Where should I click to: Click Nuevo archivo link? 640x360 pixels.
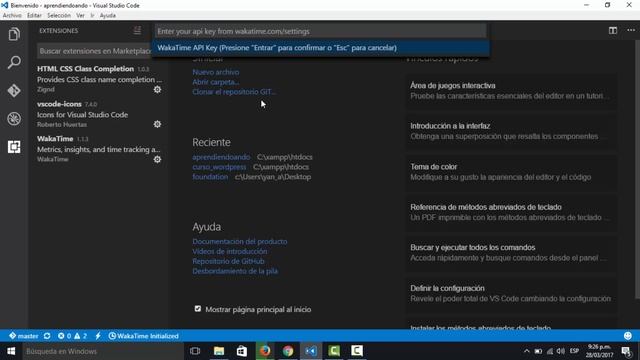pyautogui.click(x=216, y=72)
